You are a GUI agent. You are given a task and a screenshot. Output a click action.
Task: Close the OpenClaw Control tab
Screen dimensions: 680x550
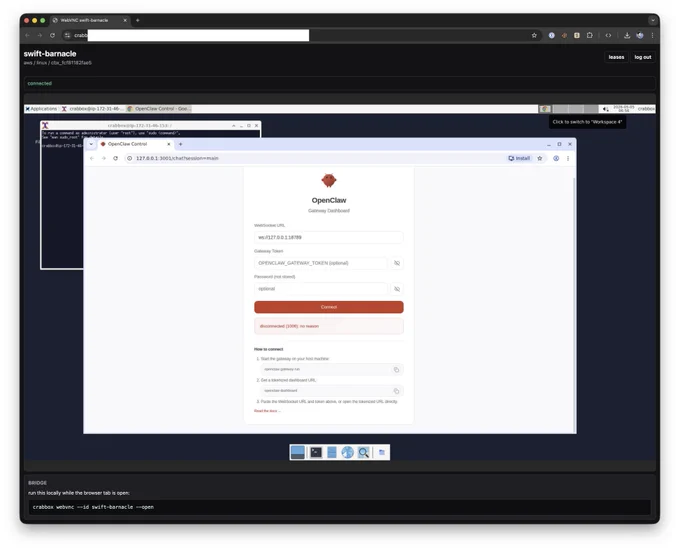tap(169, 144)
